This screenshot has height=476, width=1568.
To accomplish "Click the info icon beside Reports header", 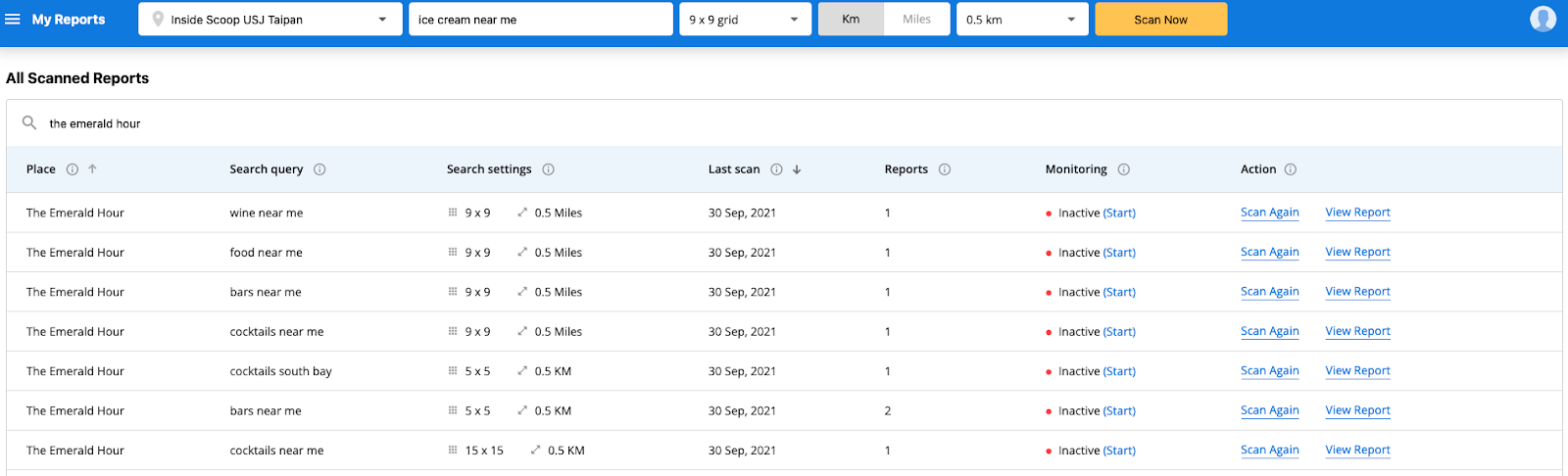I will click(944, 169).
